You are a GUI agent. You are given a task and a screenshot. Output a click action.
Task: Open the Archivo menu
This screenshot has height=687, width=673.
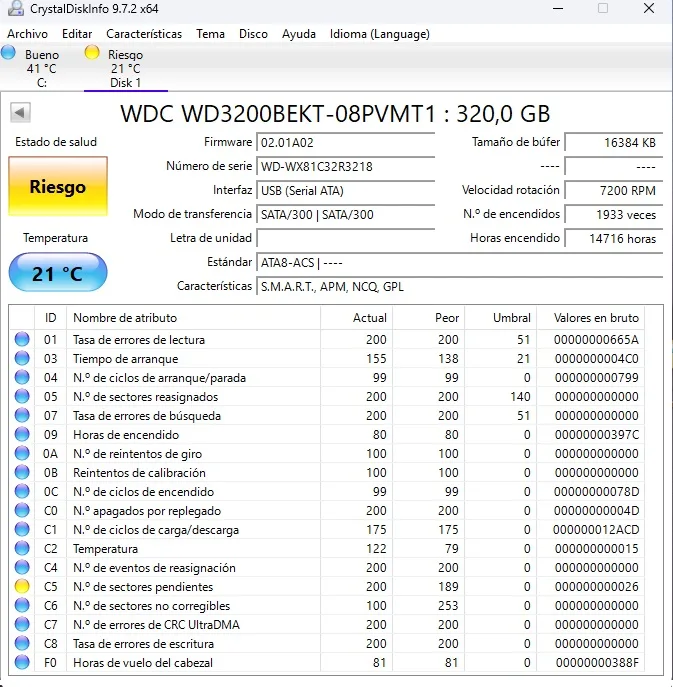(27, 34)
